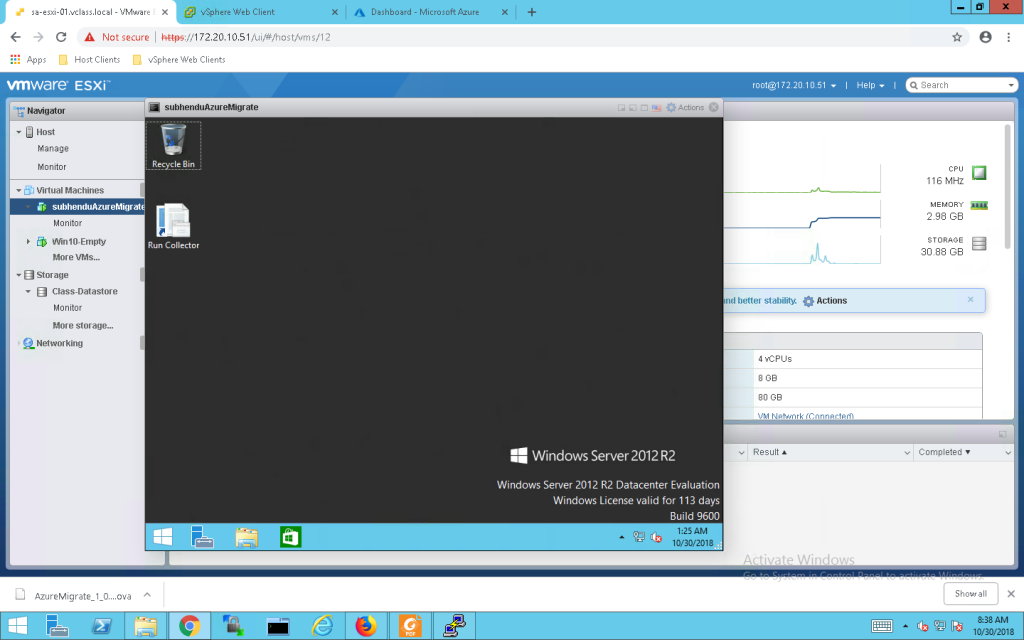Image resolution: width=1024 pixels, height=640 pixels.
Task: Click the guest VM muted volume tray icon
Action: [656, 537]
